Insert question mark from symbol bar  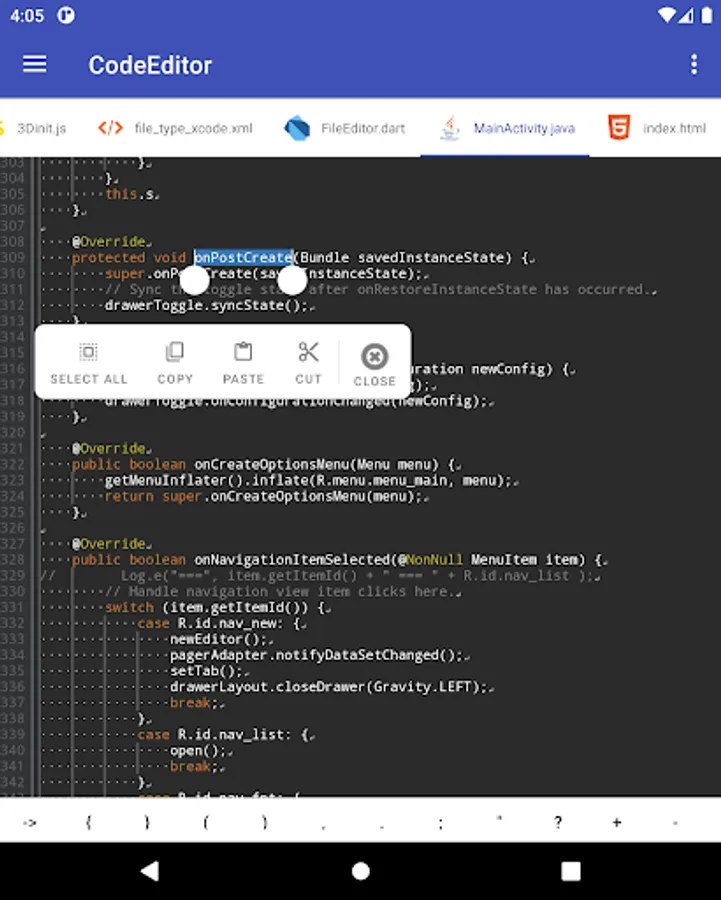point(558,823)
